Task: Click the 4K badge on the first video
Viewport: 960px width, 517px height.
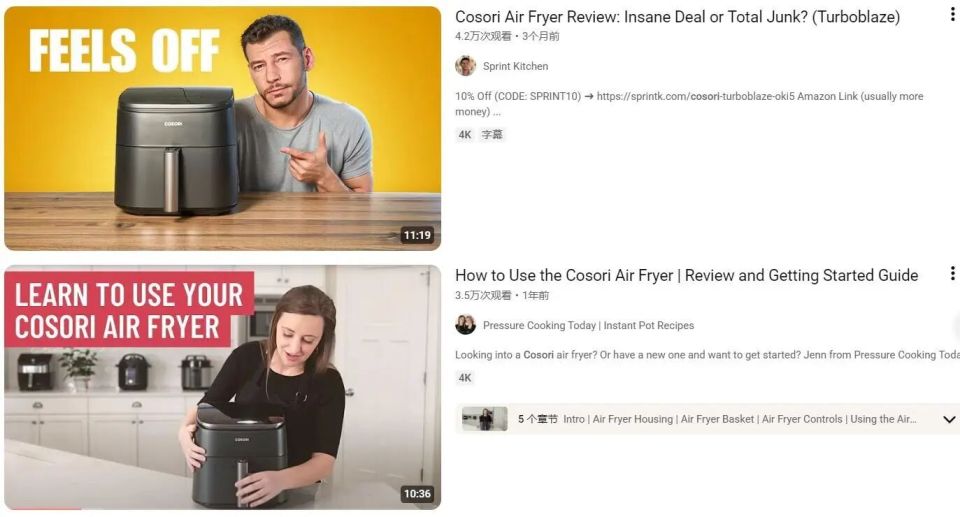Action: [x=465, y=135]
